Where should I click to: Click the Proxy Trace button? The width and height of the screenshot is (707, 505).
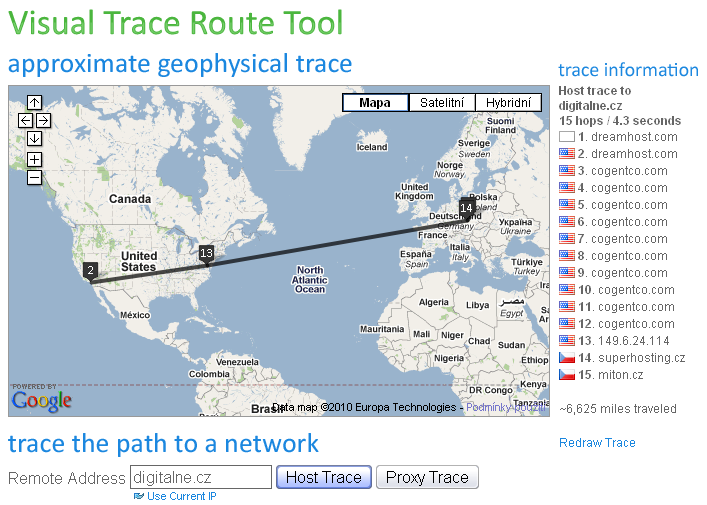pyautogui.click(x=427, y=477)
